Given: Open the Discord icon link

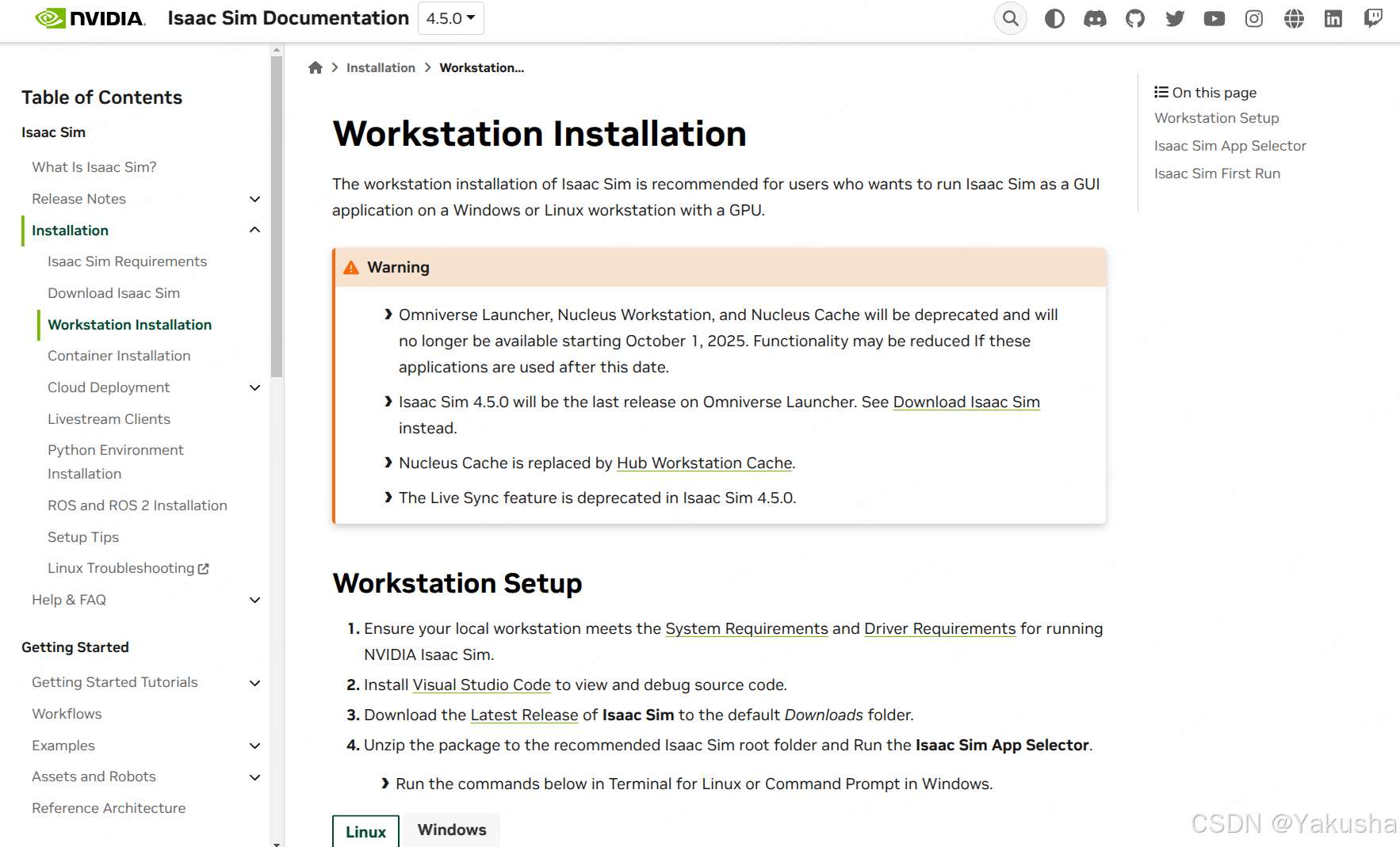Looking at the screenshot, I should [x=1095, y=18].
